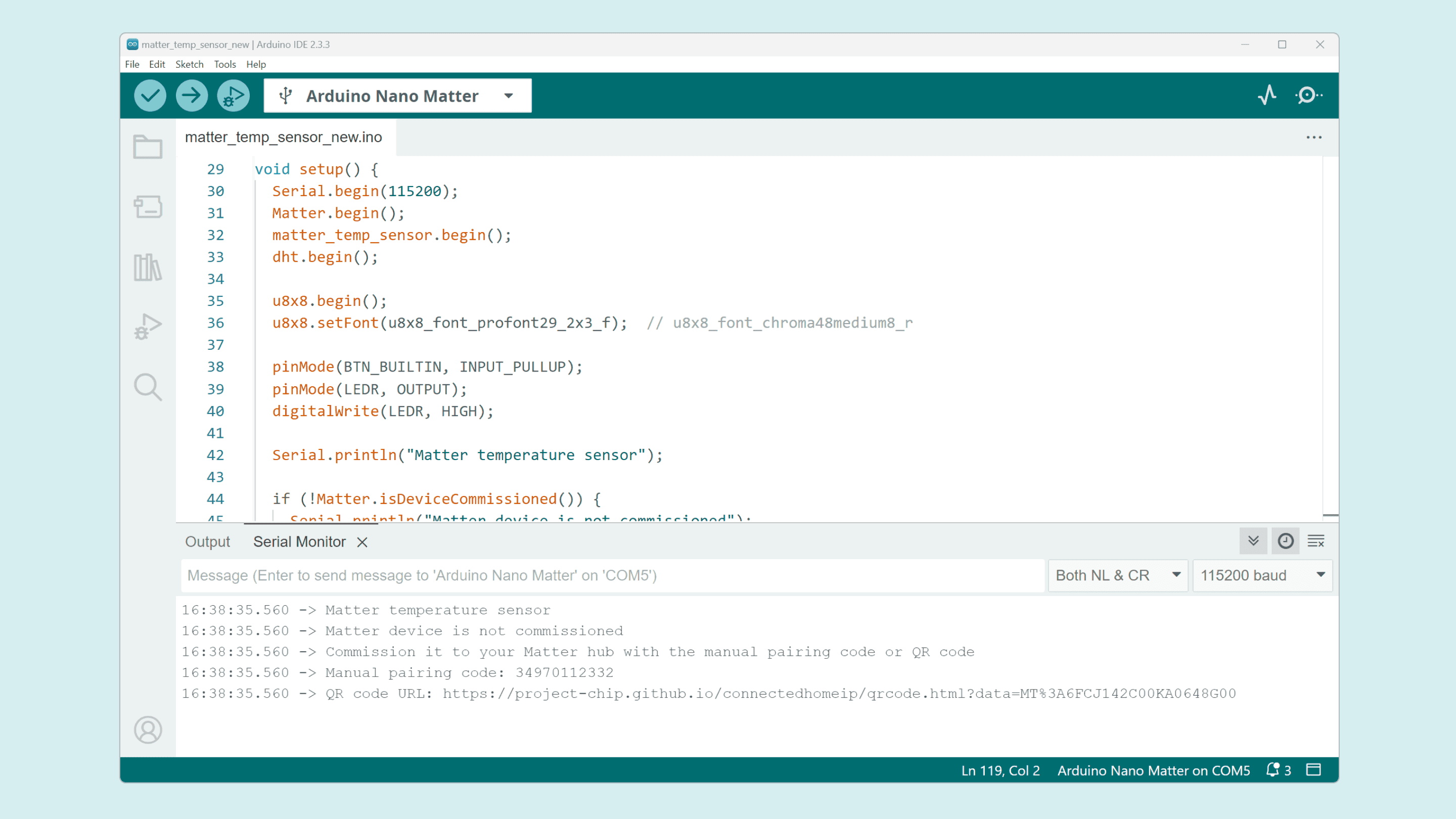Open the Serial Plotter icon
The width and height of the screenshot is (1456, 819).
point(1267,95)
